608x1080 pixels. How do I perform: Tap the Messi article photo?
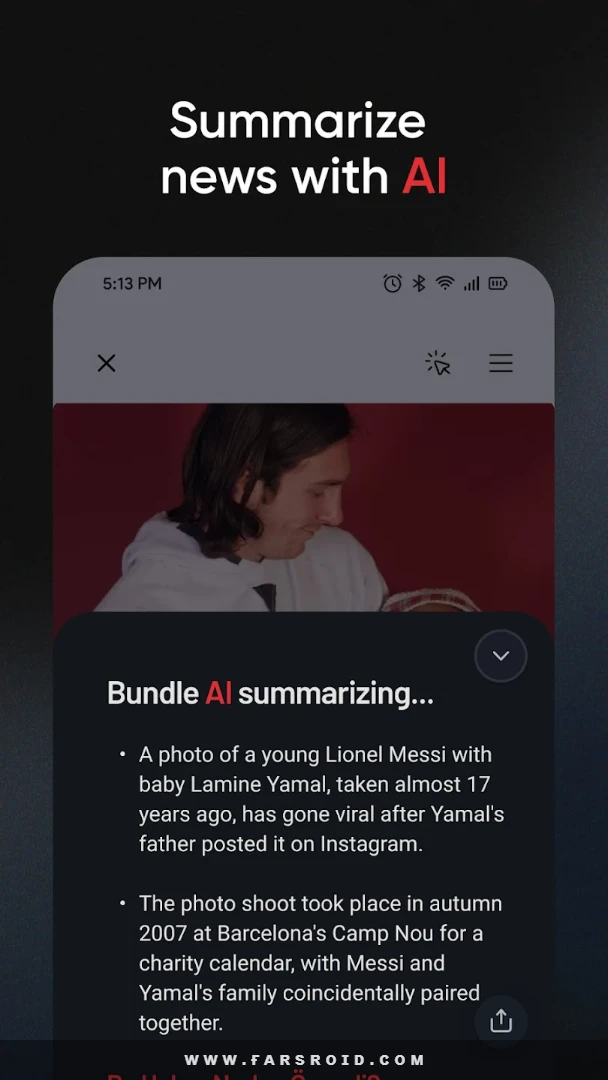pos(304,508)
